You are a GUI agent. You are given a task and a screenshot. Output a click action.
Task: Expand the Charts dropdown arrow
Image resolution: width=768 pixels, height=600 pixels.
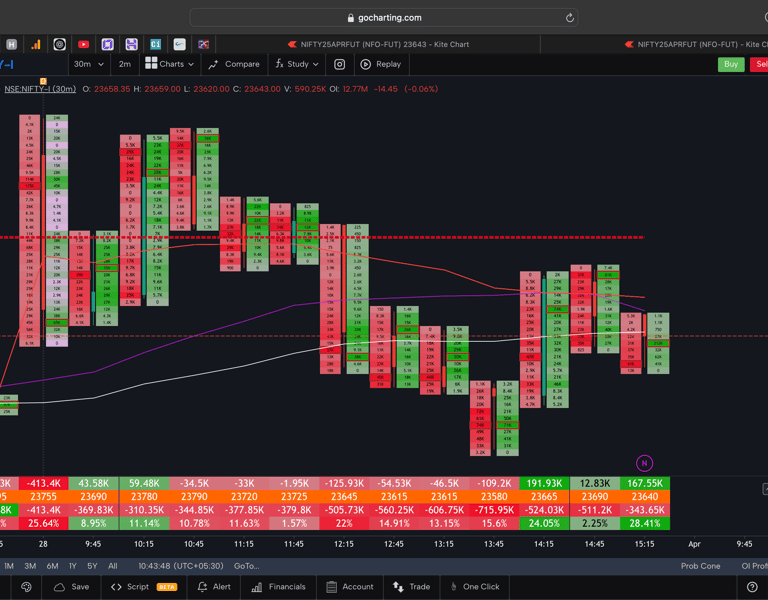[x=191, y=65]
